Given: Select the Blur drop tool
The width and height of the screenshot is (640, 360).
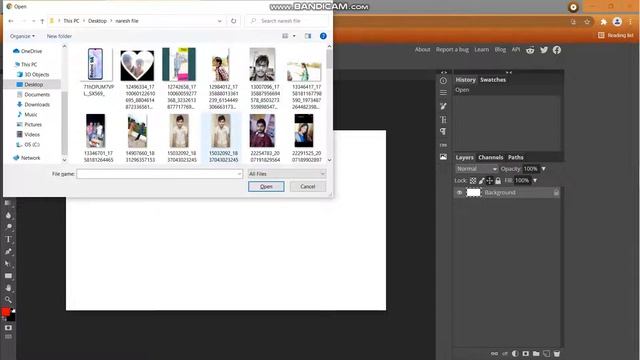Looking at the screenshot, I should [8, 215].
